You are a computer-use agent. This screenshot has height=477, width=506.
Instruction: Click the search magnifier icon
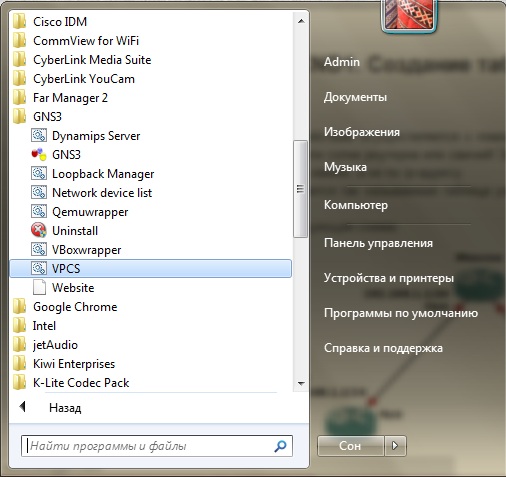280,446
